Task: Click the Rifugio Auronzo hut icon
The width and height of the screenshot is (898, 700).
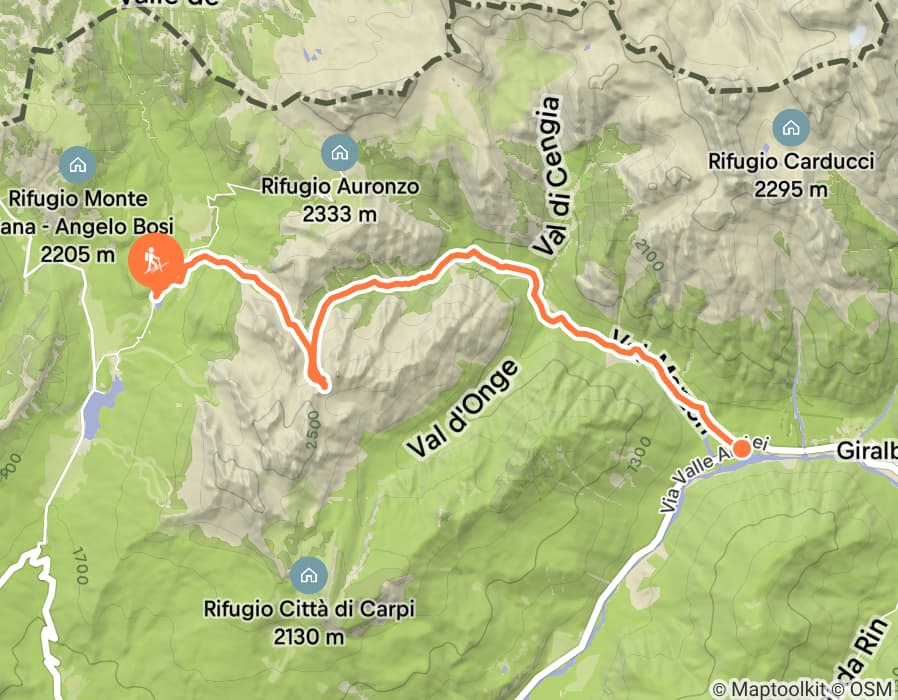Action: [340, 152]
